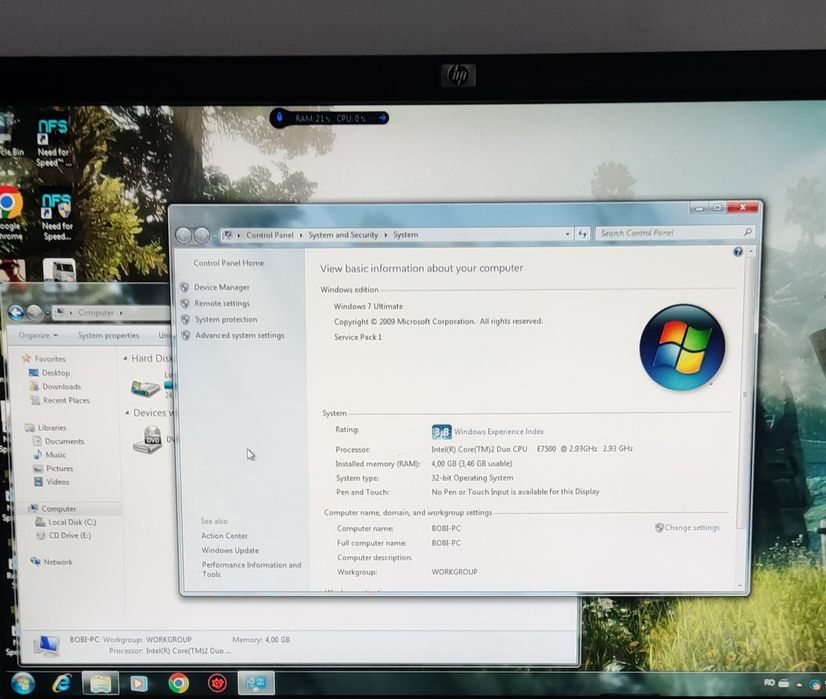Viewport: 826px width, 699px height.
Task: Open Organize menu in Computer window
Action: point(38,336)
